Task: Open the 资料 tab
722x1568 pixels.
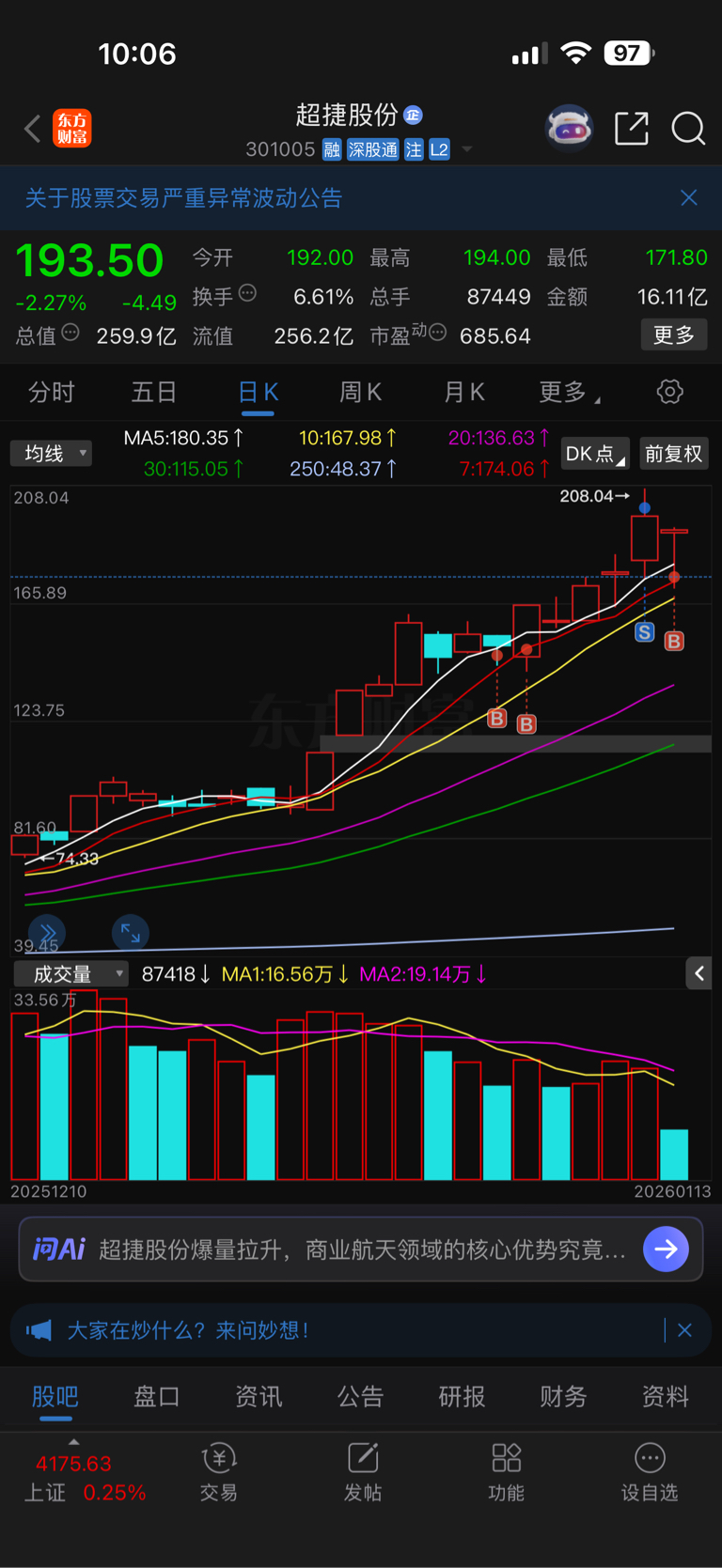Action: pyautogui.click(x=665, y=1397)
